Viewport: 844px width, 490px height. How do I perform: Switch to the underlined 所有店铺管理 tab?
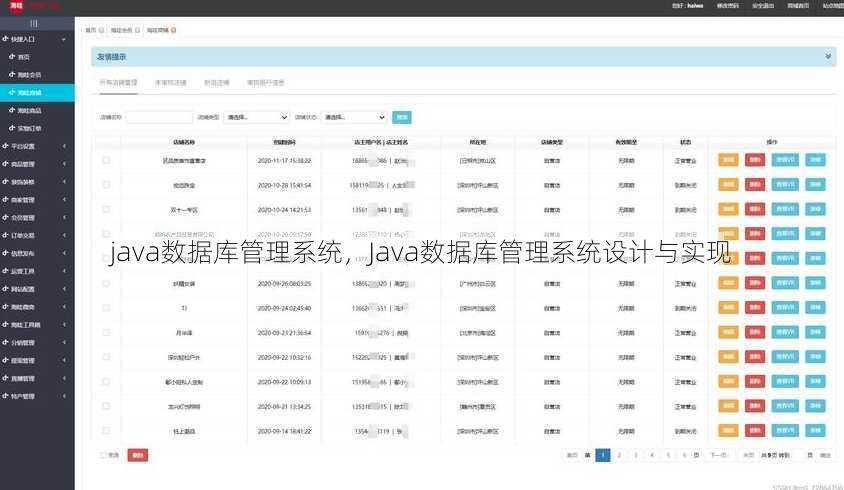(x=118, y=82)
